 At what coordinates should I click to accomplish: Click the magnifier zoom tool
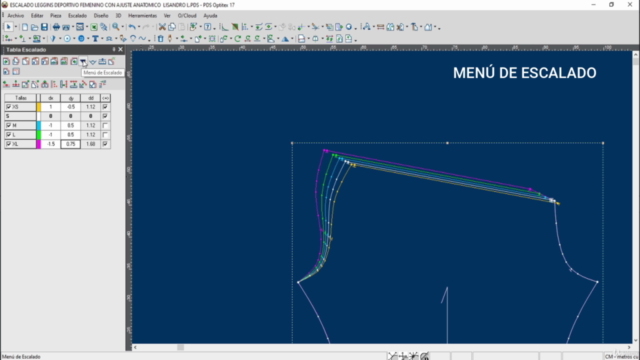(x=116, y=27)
